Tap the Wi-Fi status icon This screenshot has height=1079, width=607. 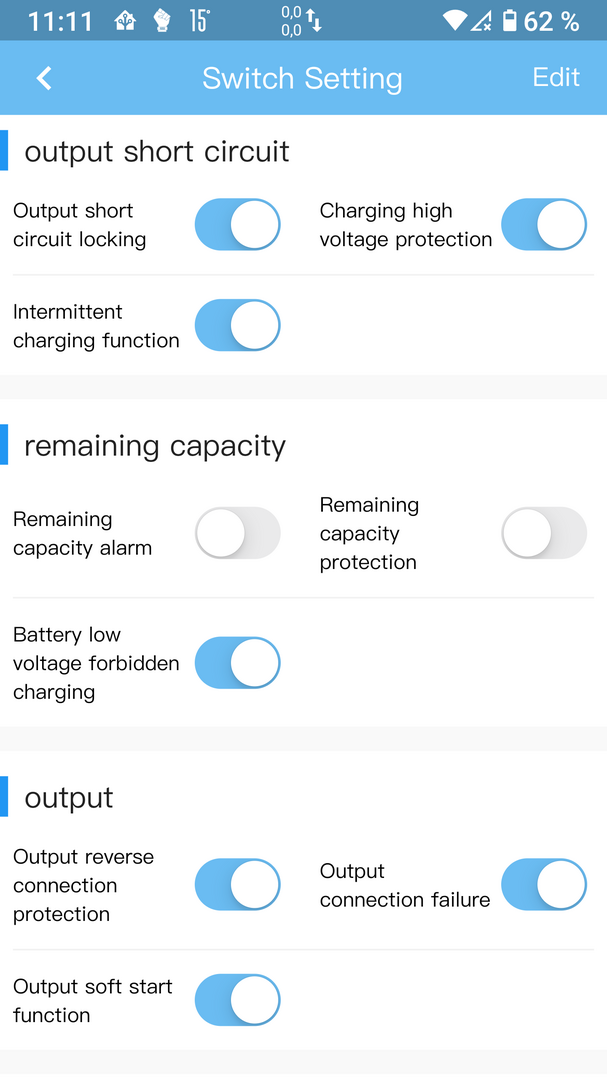click(454, 21)
